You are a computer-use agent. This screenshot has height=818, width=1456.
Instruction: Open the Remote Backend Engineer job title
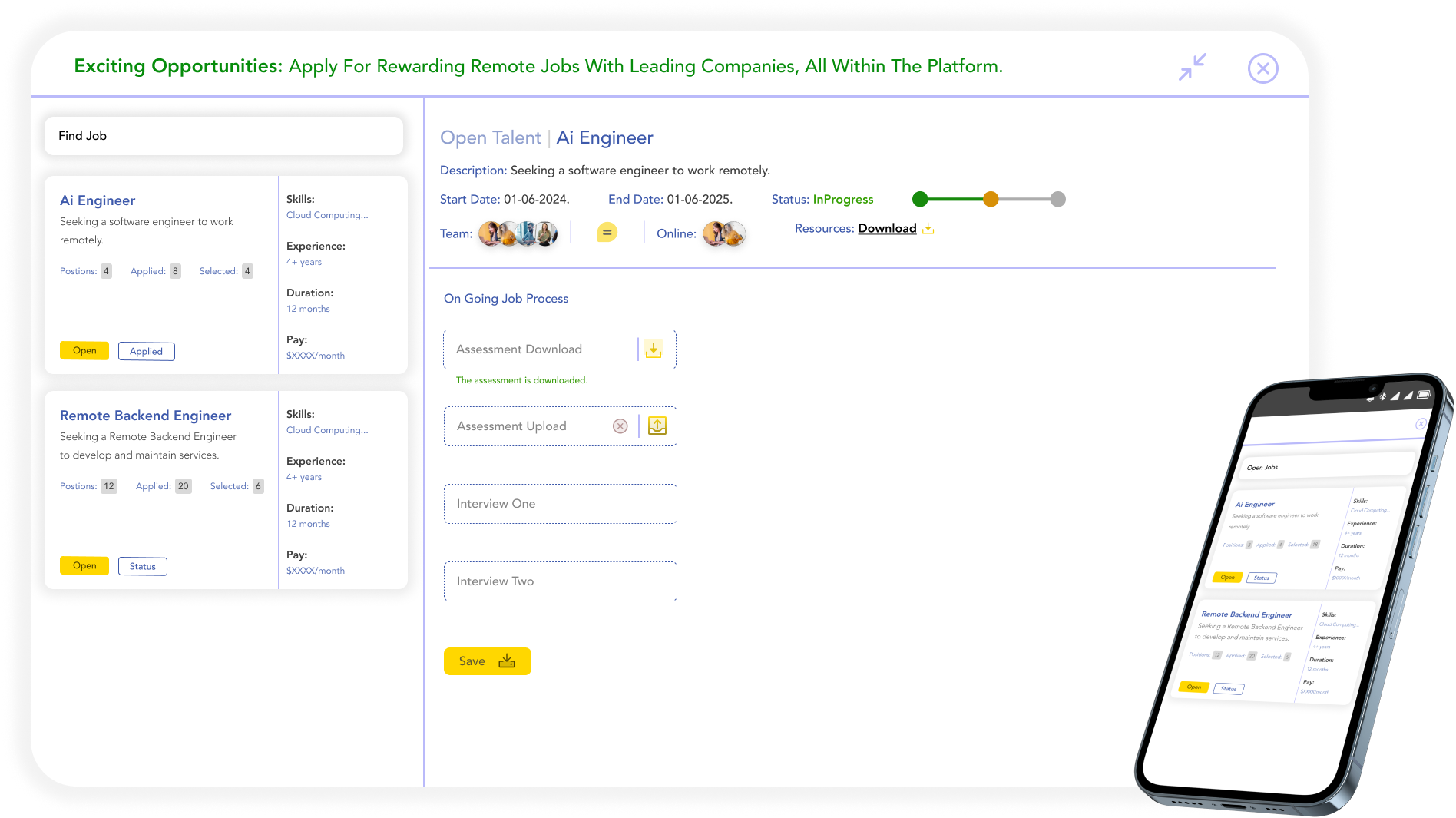[146, 416]
